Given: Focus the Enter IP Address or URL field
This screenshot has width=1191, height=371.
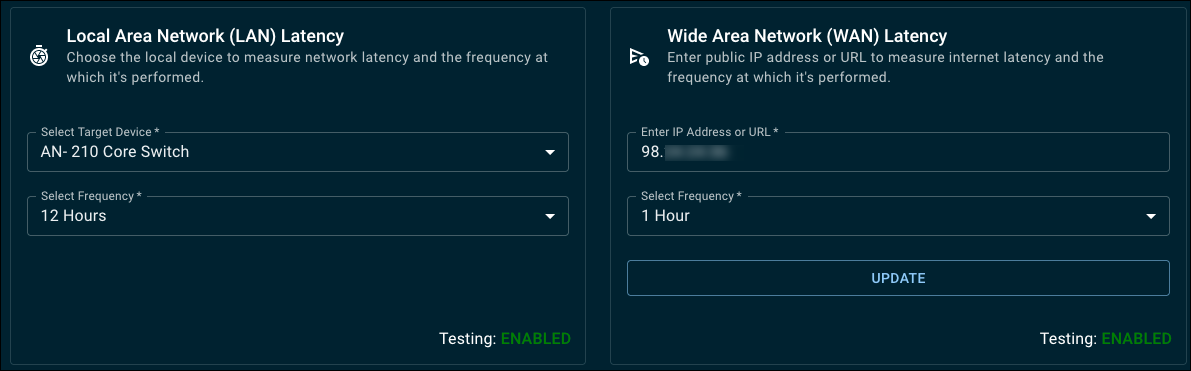Looking at the screenshot, I should tap(898, 152).
